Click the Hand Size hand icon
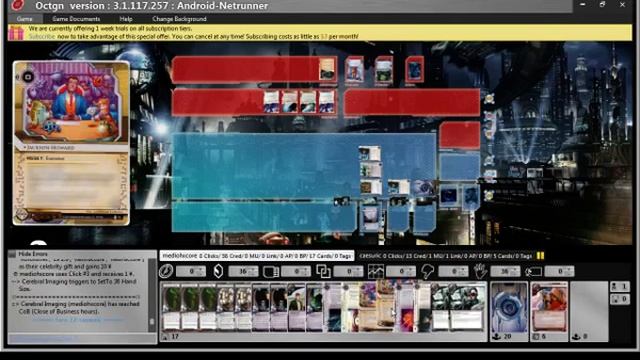 (x=480, y=271)
